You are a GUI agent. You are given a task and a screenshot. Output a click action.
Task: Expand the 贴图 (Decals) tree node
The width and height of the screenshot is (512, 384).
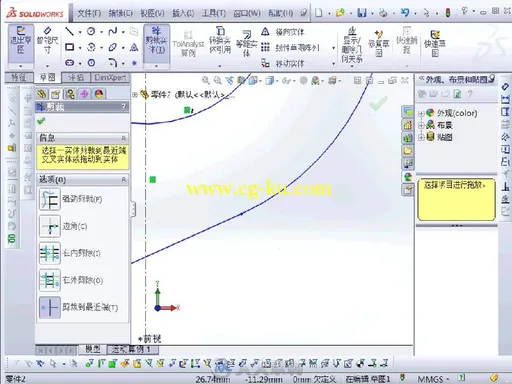click(x=421, y=137)
